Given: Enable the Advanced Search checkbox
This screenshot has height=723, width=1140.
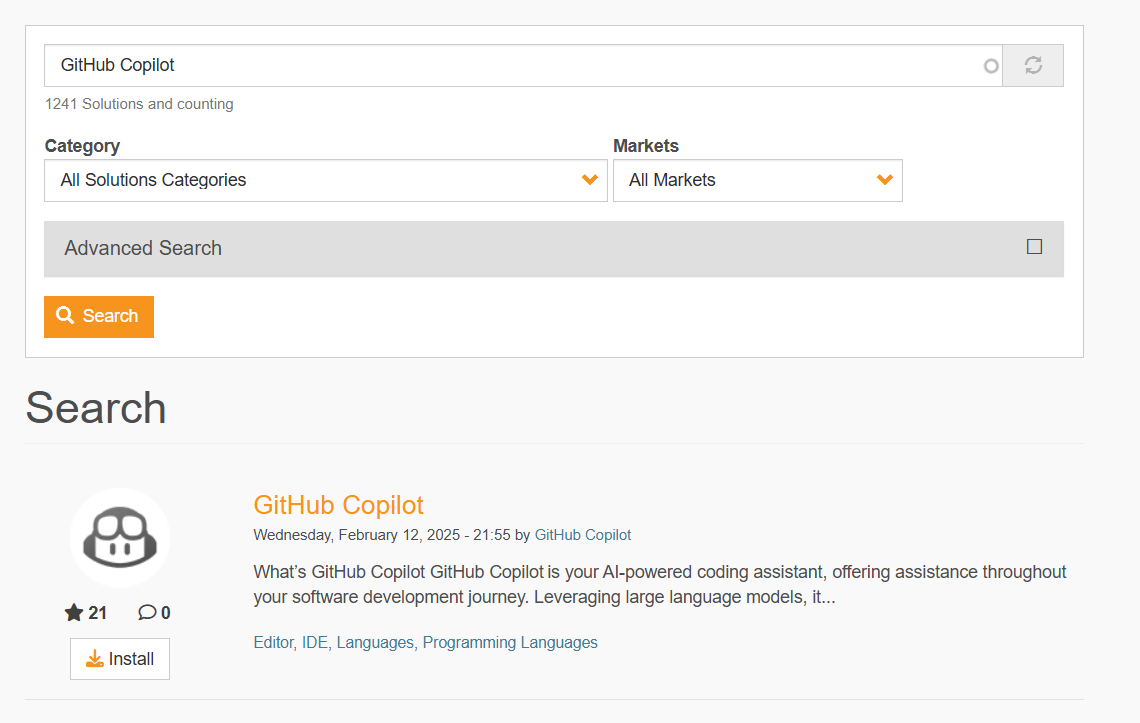Looking at the screenshot, I should click(1035, 246).
